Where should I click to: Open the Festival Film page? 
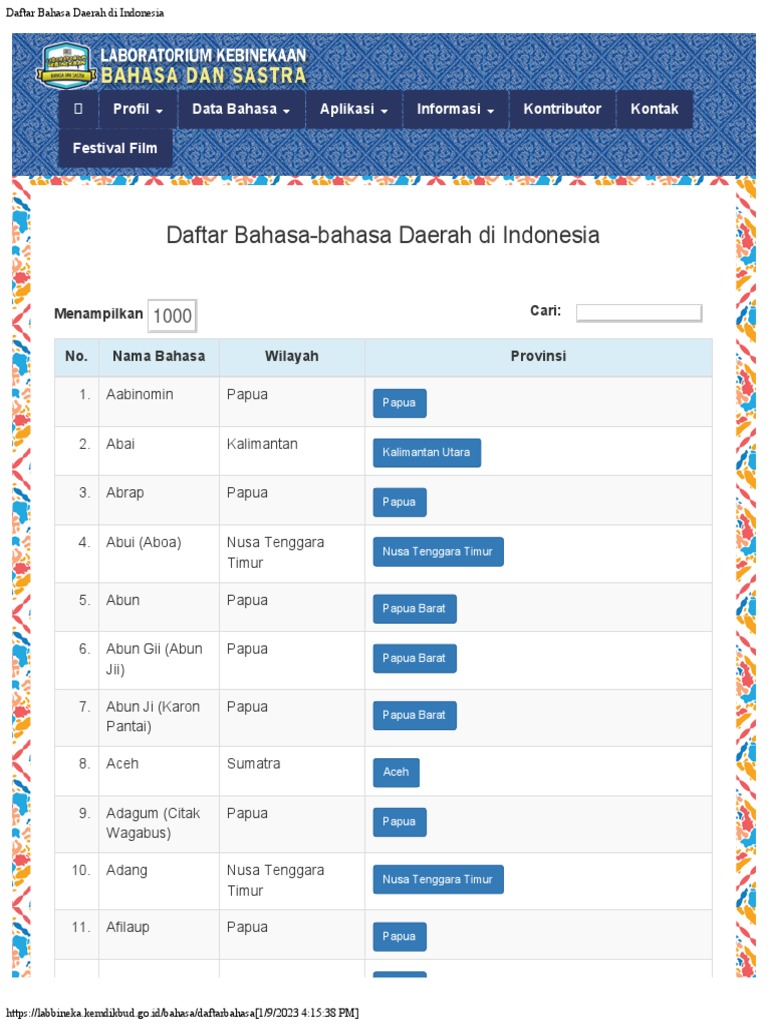(115, 148)
